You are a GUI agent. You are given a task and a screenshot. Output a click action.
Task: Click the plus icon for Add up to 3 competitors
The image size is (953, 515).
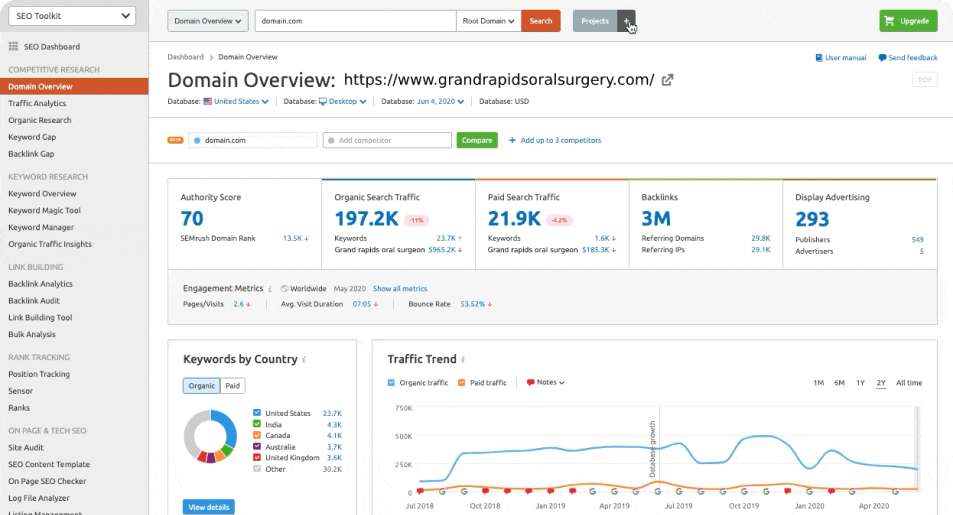click(x=512, y=140)
